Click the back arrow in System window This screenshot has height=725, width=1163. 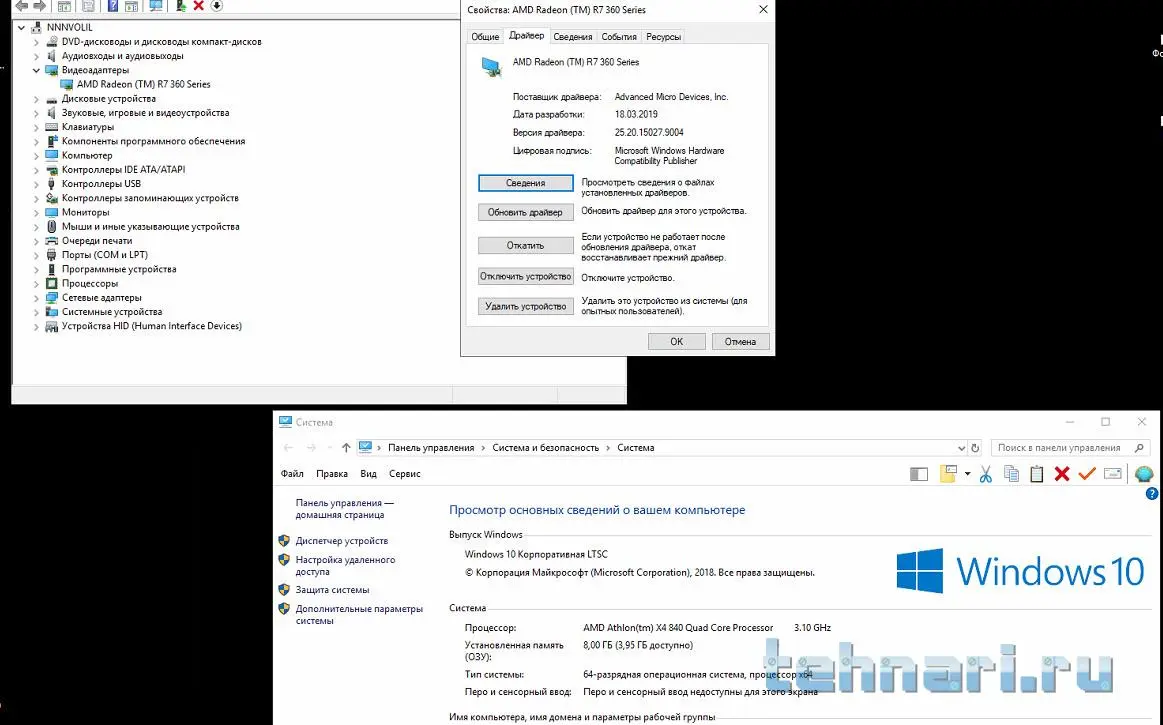tap(289, 448)
